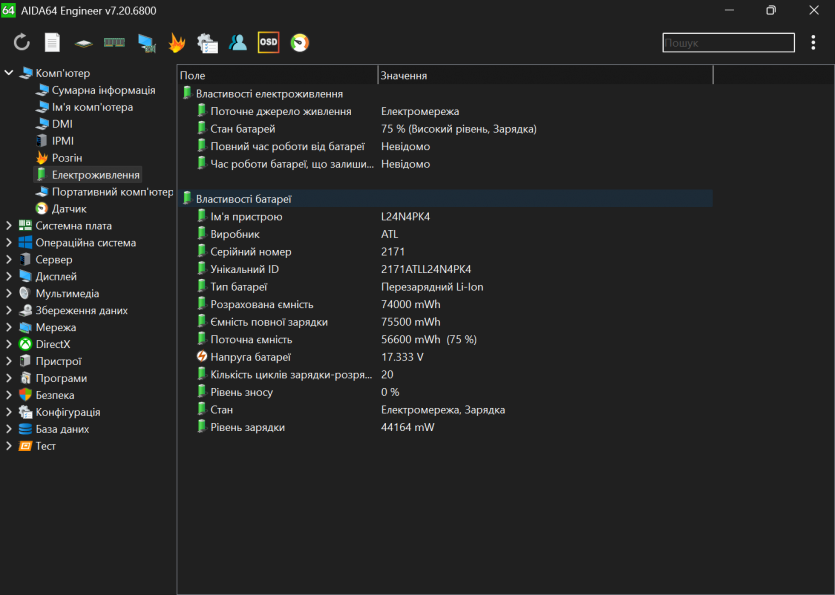Select the Датчик sensor tree item

pyautogui.click(x=69, y=209)
